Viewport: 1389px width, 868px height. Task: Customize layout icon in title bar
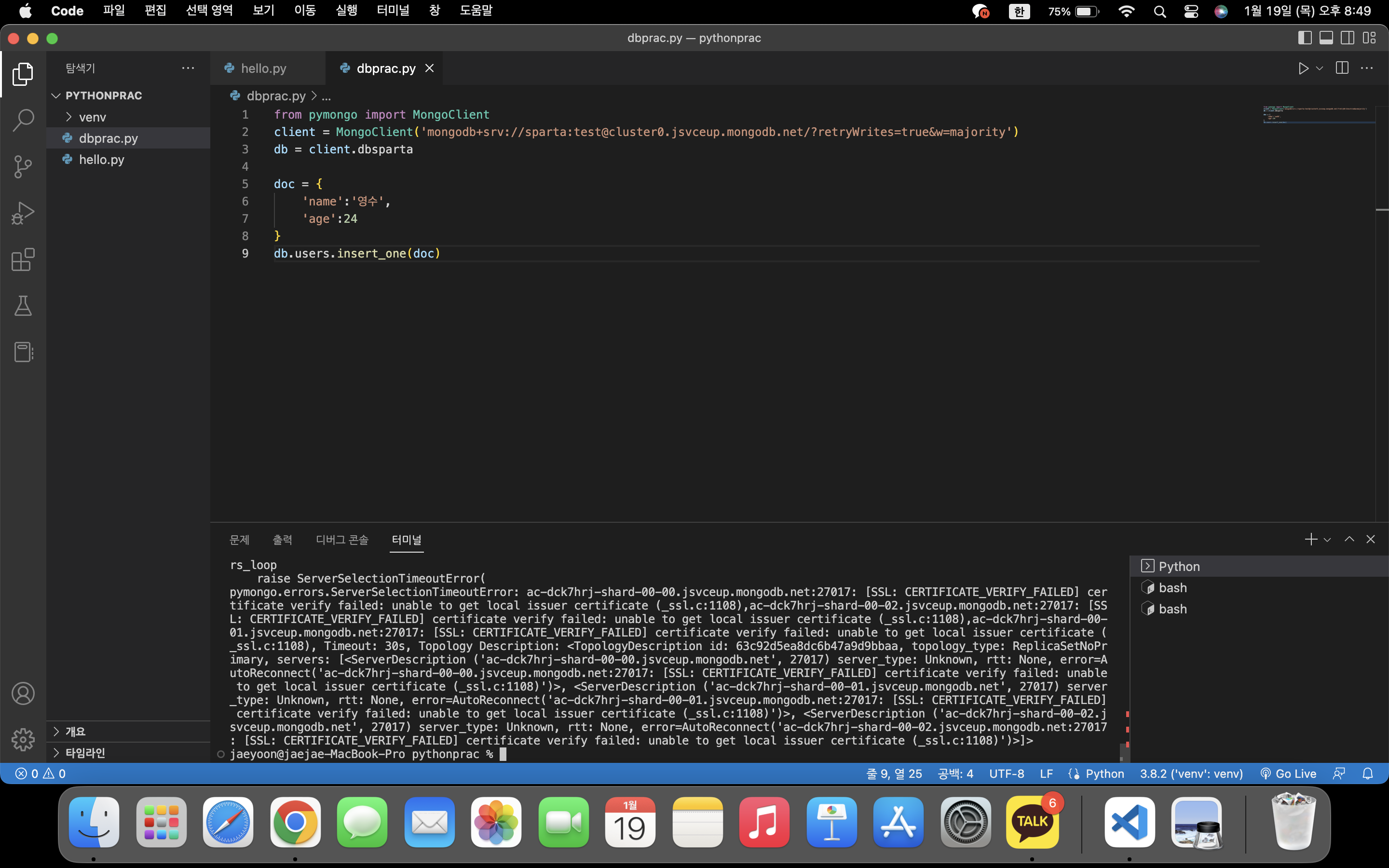tap(1370, 38)
